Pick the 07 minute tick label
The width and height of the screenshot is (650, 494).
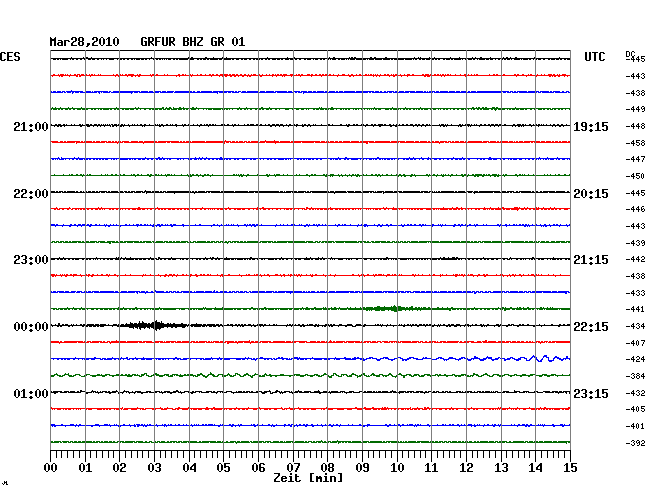pos(293,468)
